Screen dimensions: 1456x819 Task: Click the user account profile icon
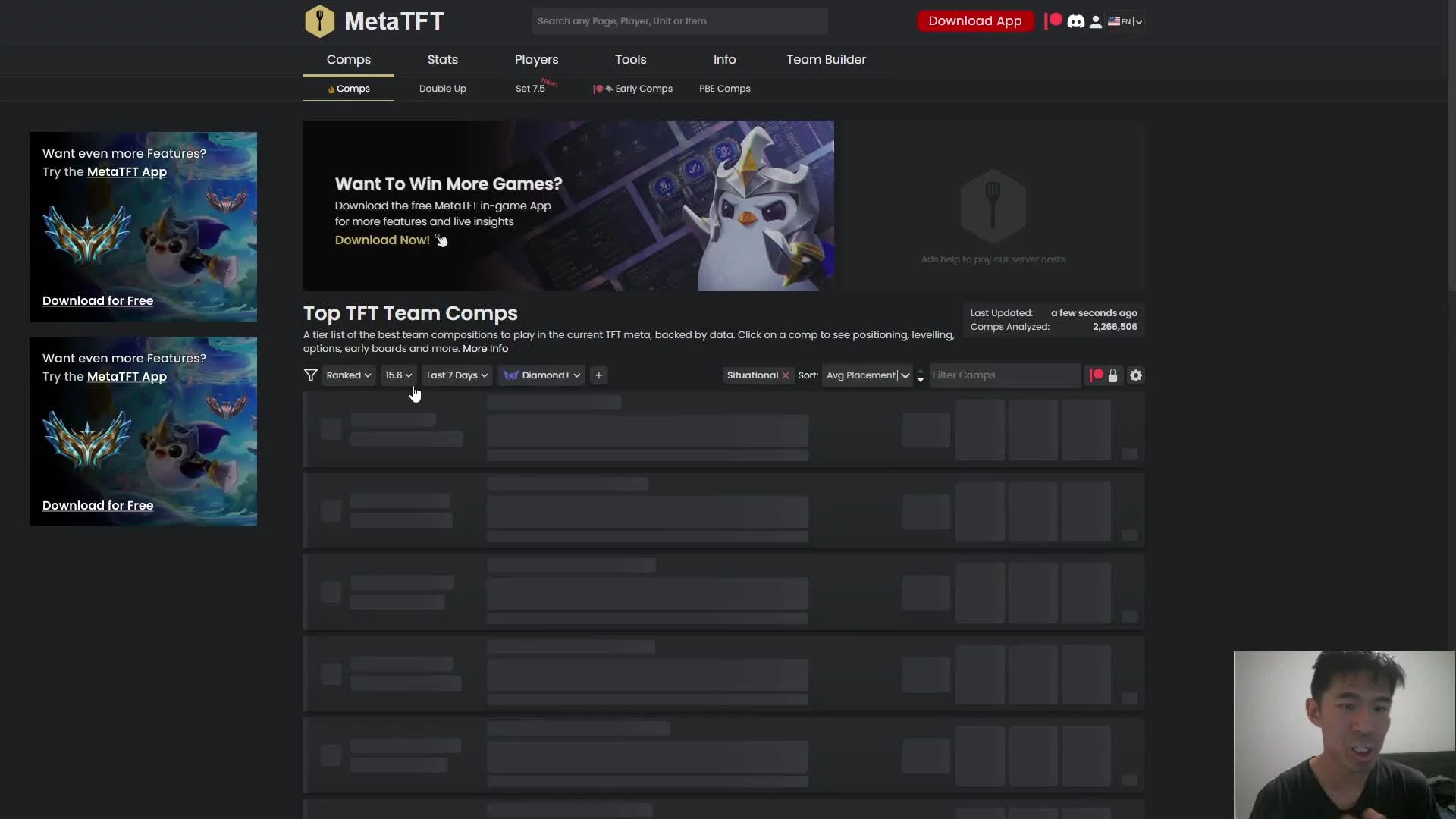[1095, 22]
